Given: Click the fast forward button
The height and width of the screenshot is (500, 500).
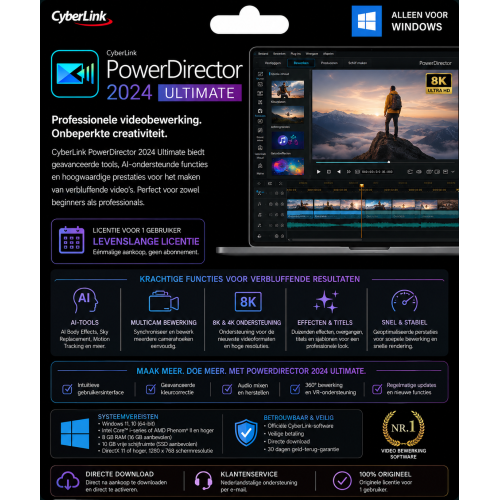Looking at the screenshot, I should pos(349,172).
